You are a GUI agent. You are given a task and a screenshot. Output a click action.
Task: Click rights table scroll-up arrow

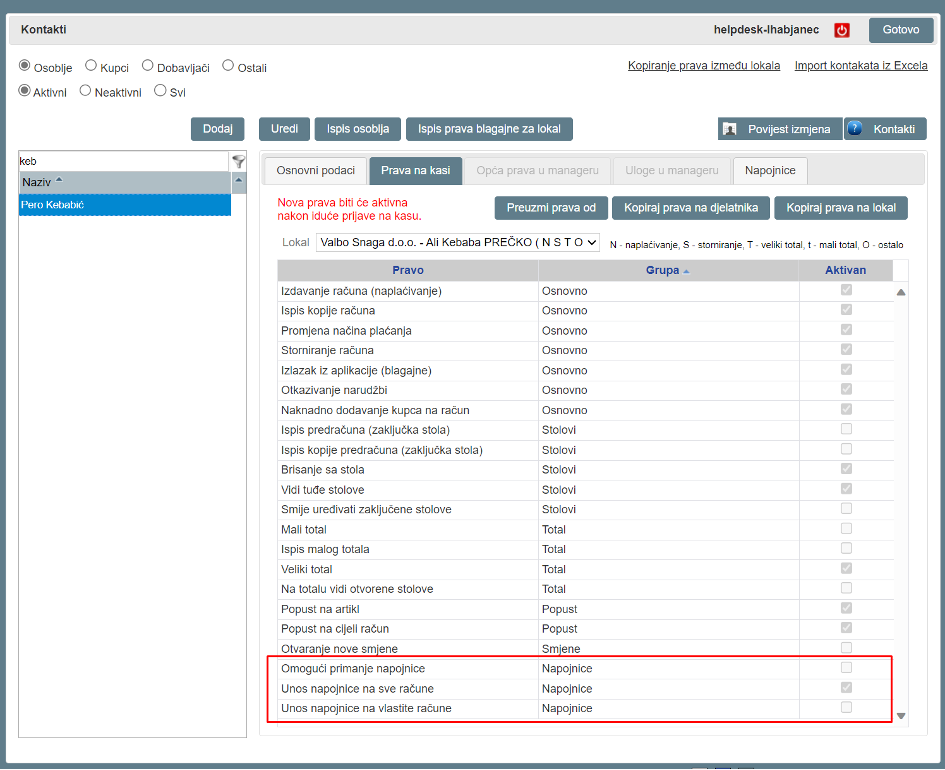tap(901, 293)
